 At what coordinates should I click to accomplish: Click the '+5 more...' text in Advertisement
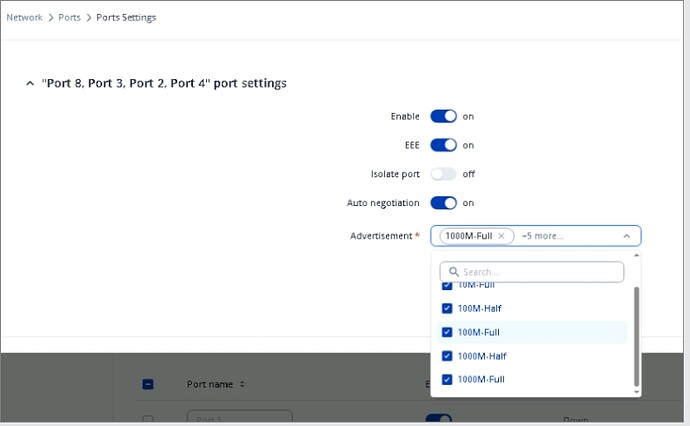pos(543,236)
